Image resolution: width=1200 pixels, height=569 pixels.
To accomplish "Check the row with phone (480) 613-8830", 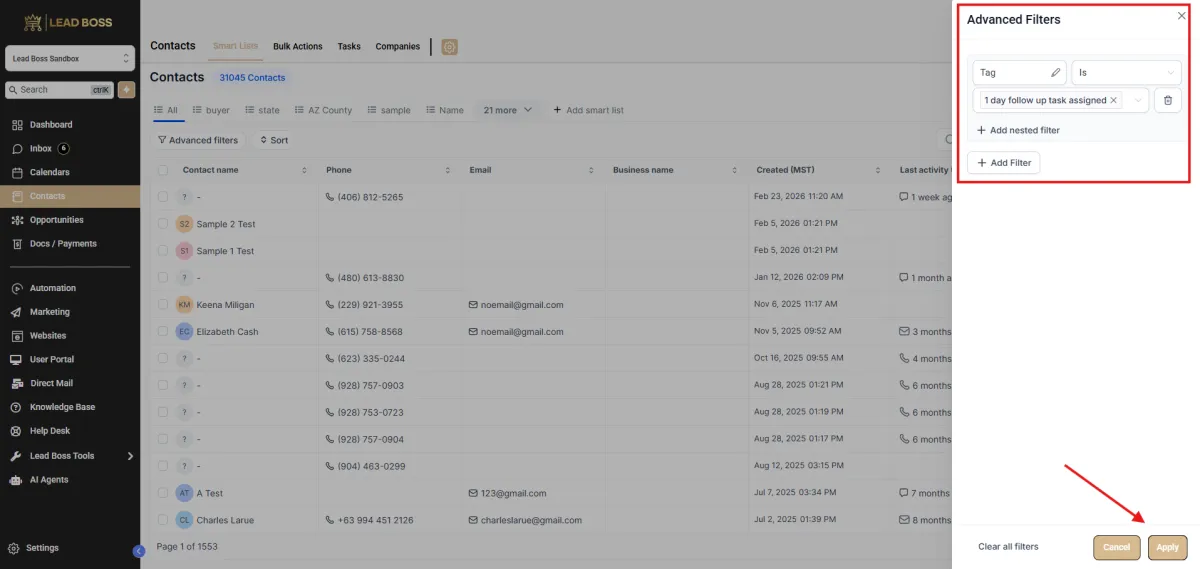I will point(163,278).
